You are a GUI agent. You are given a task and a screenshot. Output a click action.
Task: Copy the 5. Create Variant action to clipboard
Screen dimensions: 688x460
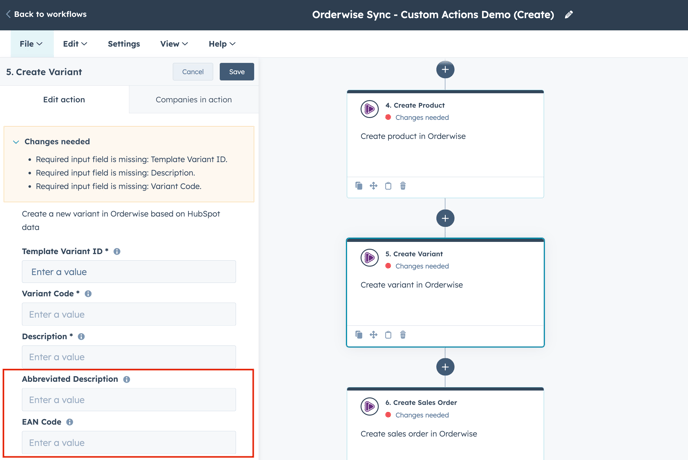coord(388,334)
